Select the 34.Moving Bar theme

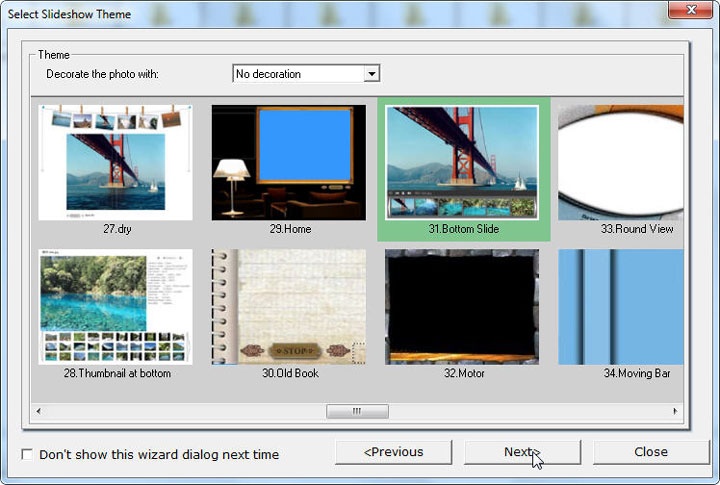click(622, 306)
